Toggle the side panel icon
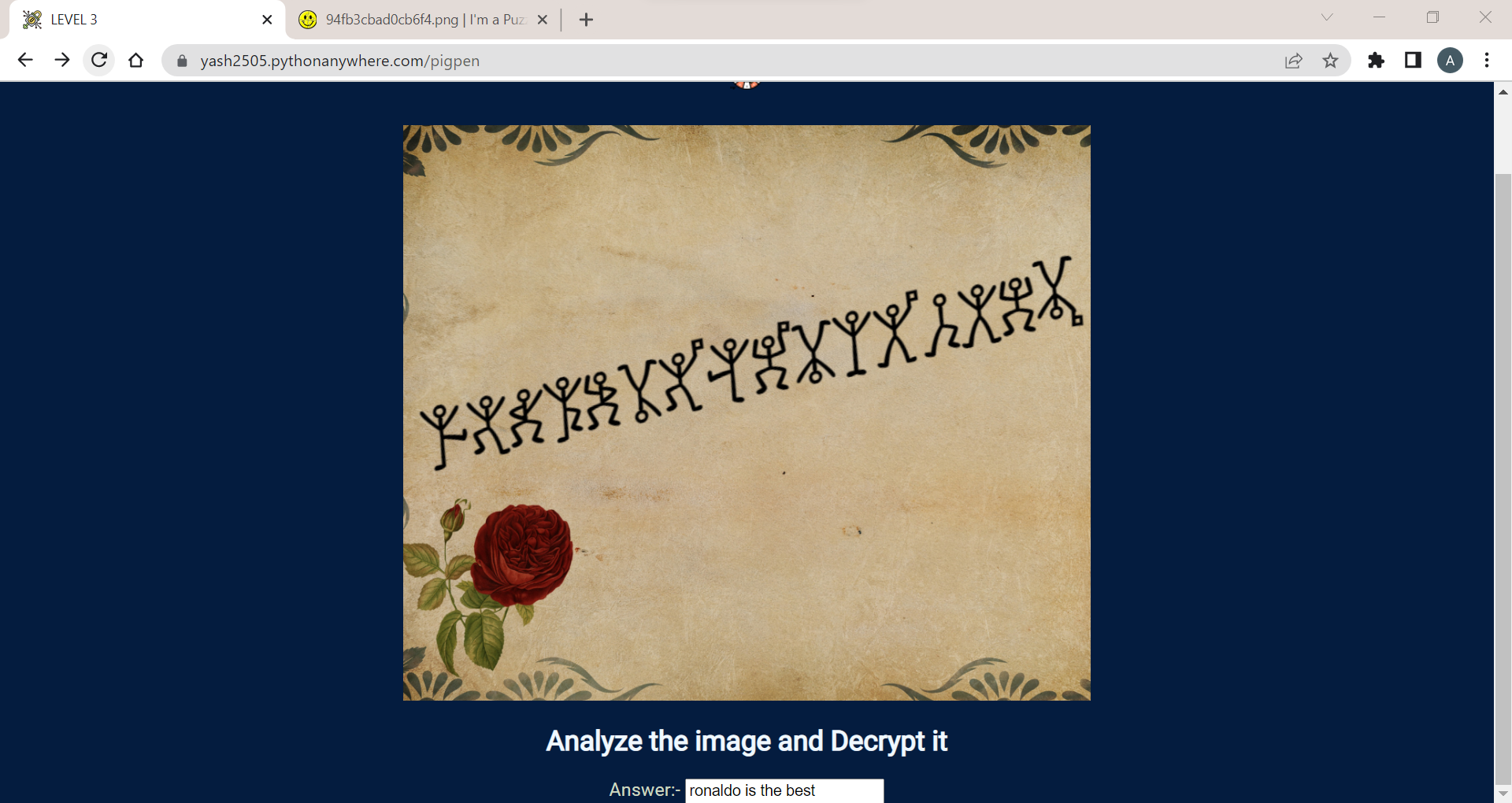 (x=1413, y=60)
